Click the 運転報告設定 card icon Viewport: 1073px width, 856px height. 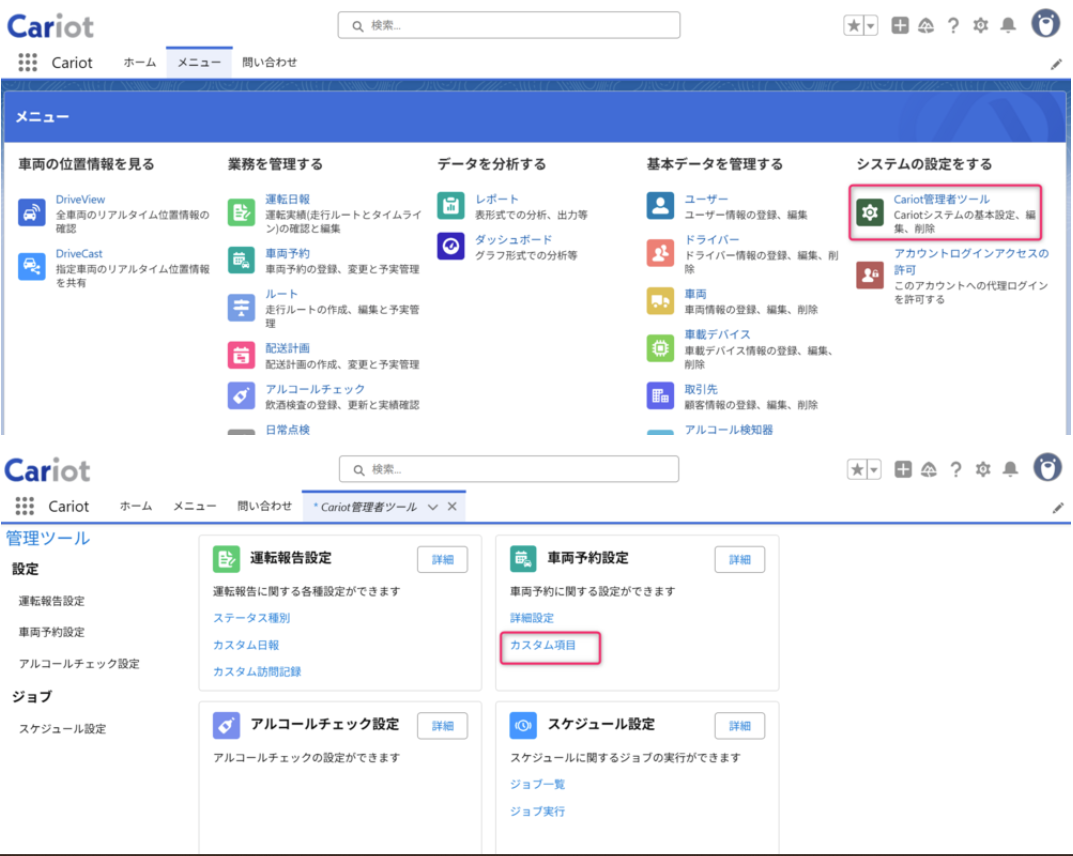(226, 559)
